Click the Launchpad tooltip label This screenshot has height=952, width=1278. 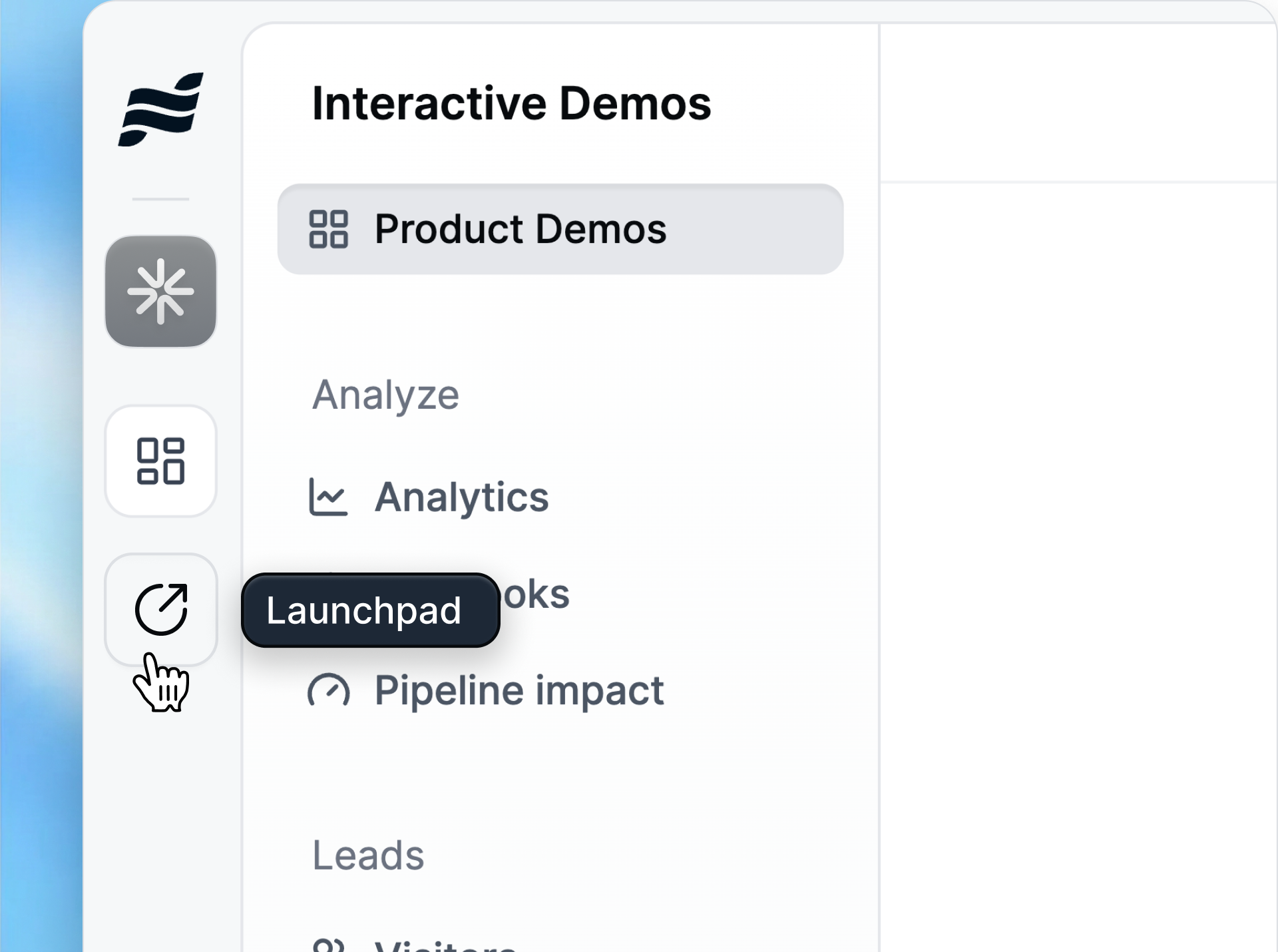pyautogui.click(x=370, y=610)
